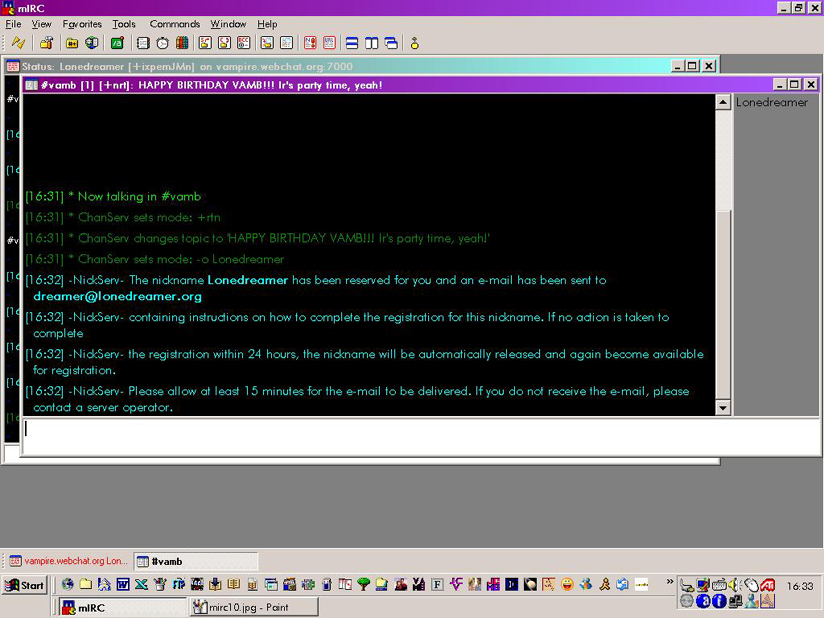Launch Word from the quick launch bar

pos(123,584)
